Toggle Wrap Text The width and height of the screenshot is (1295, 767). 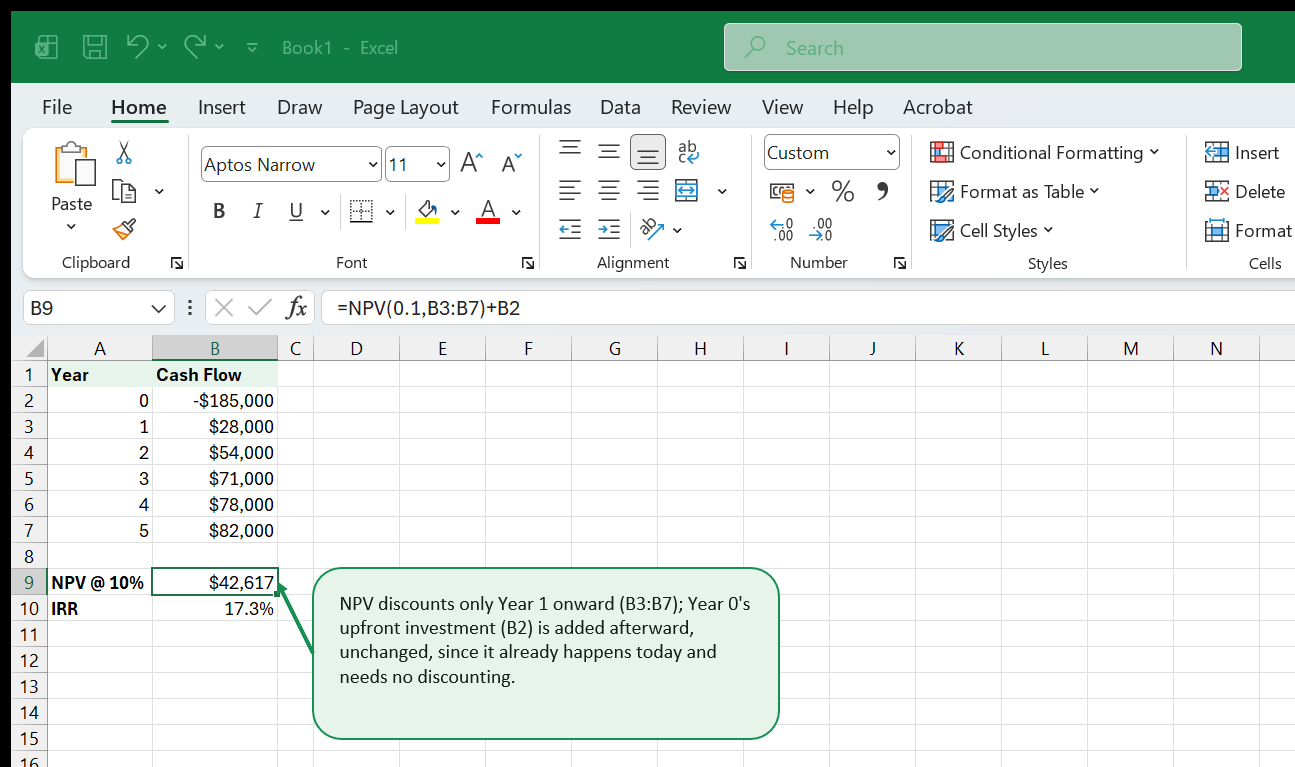[688, 152]
